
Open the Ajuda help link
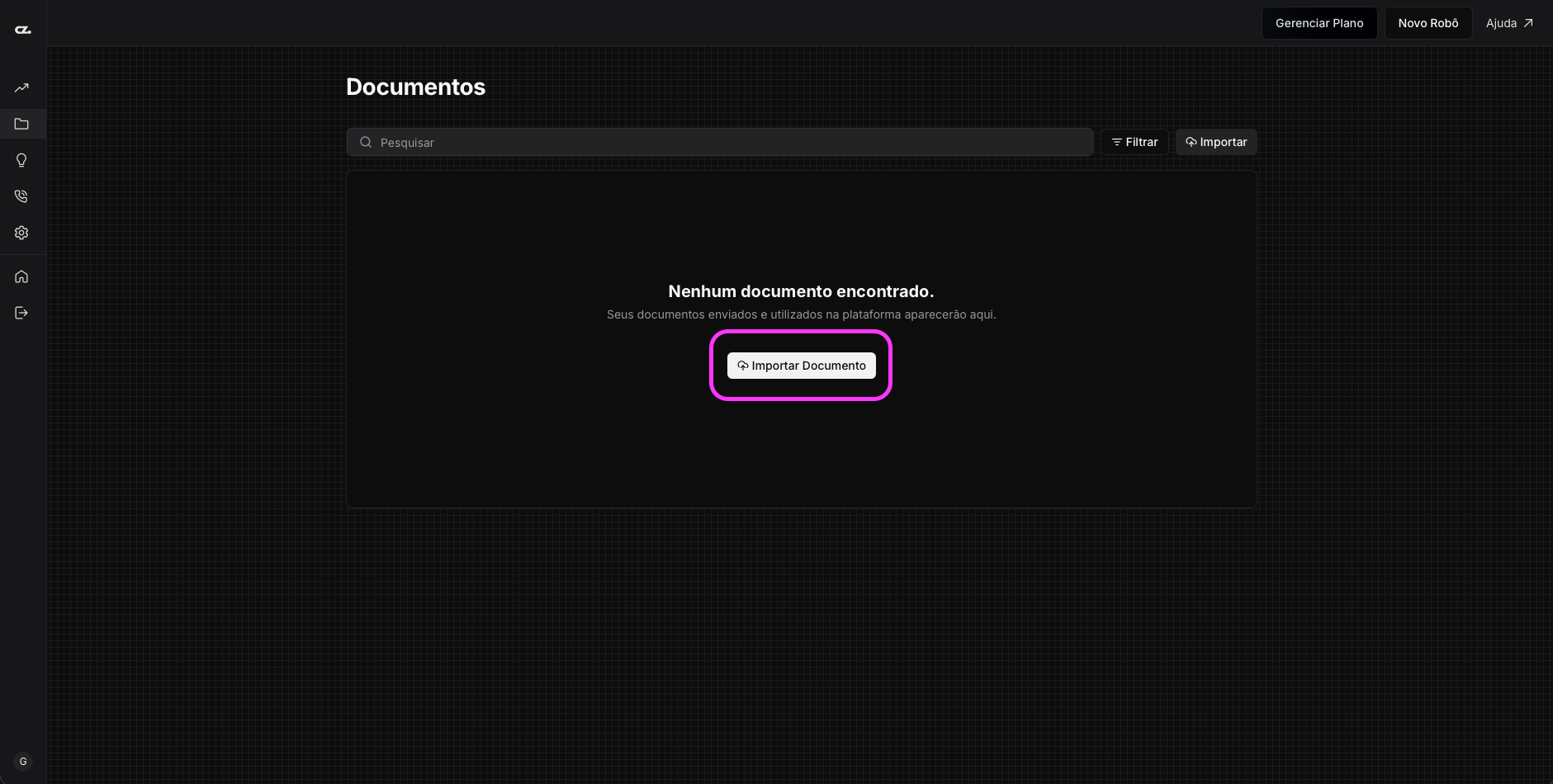pyautogui.click(x=1499, y=23)
